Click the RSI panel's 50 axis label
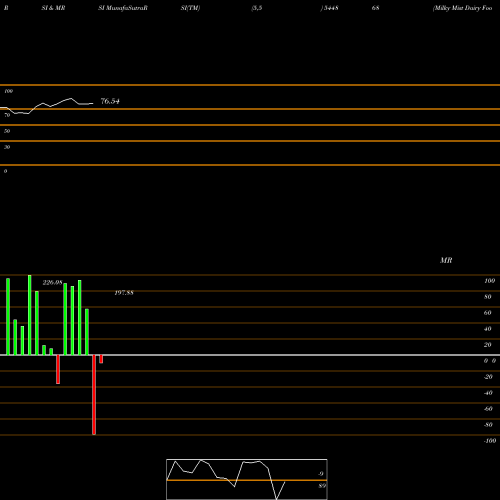 pos(7,131)
